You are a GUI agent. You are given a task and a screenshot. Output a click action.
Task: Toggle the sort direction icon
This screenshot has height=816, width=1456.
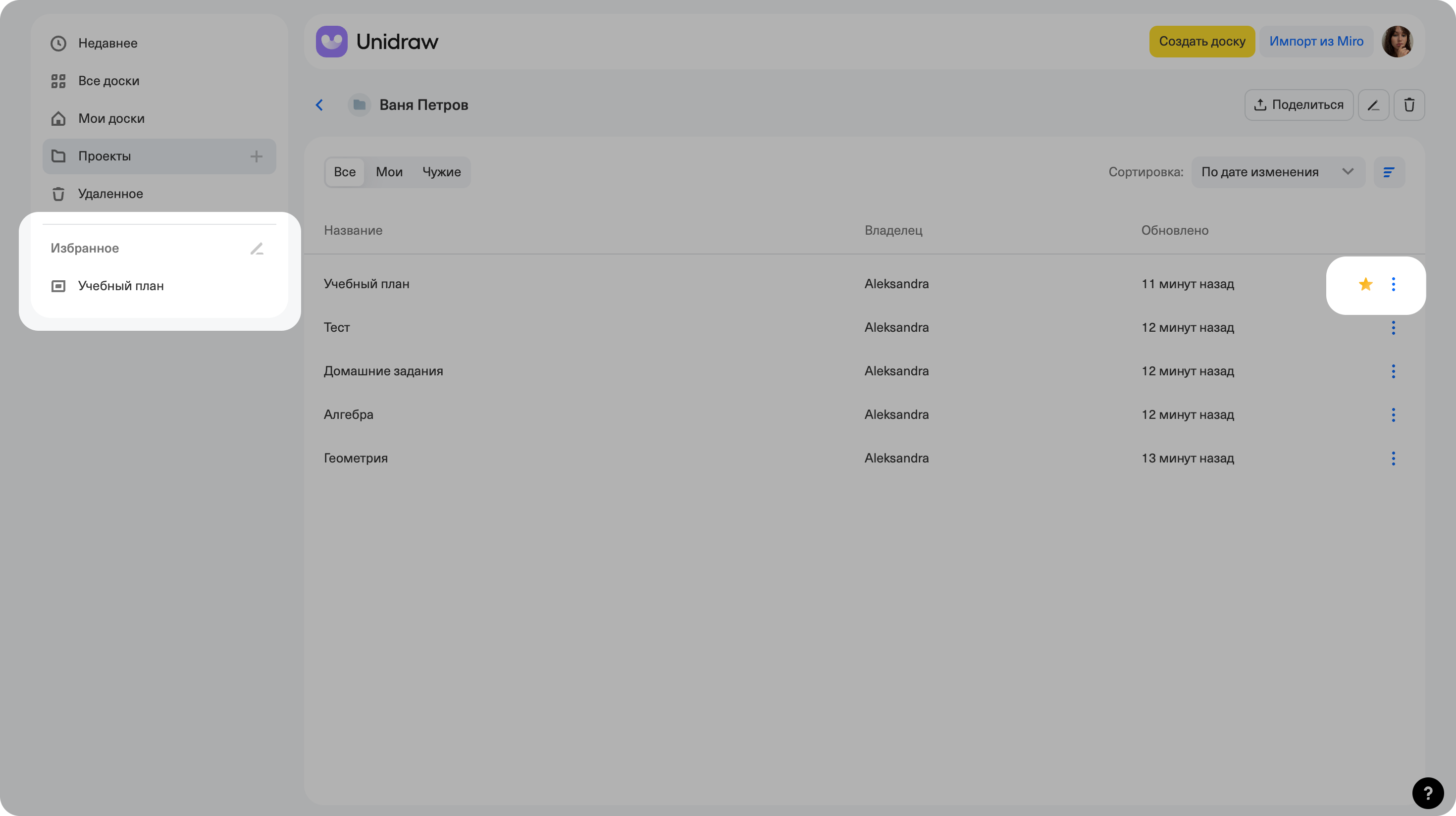click(x=1389, y=172)
